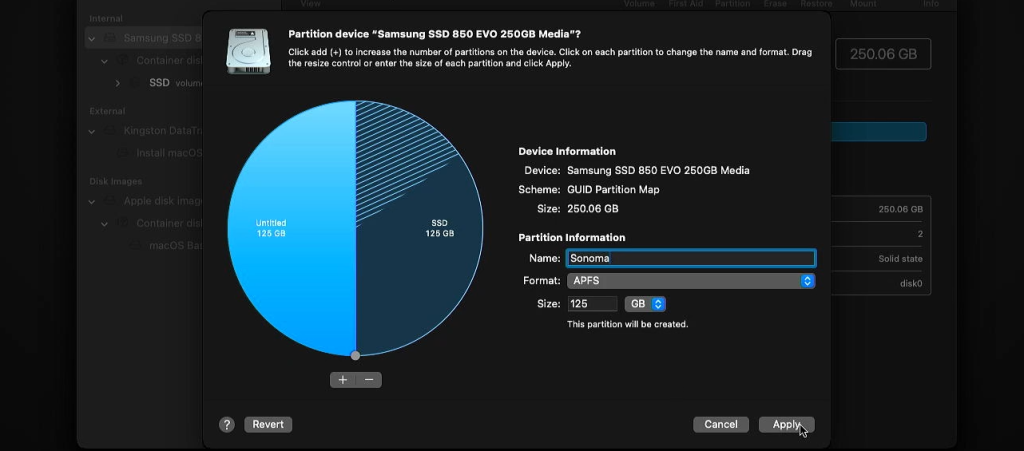
Task: Open the GB size unit dropdown
Action: tap(645, 303)
